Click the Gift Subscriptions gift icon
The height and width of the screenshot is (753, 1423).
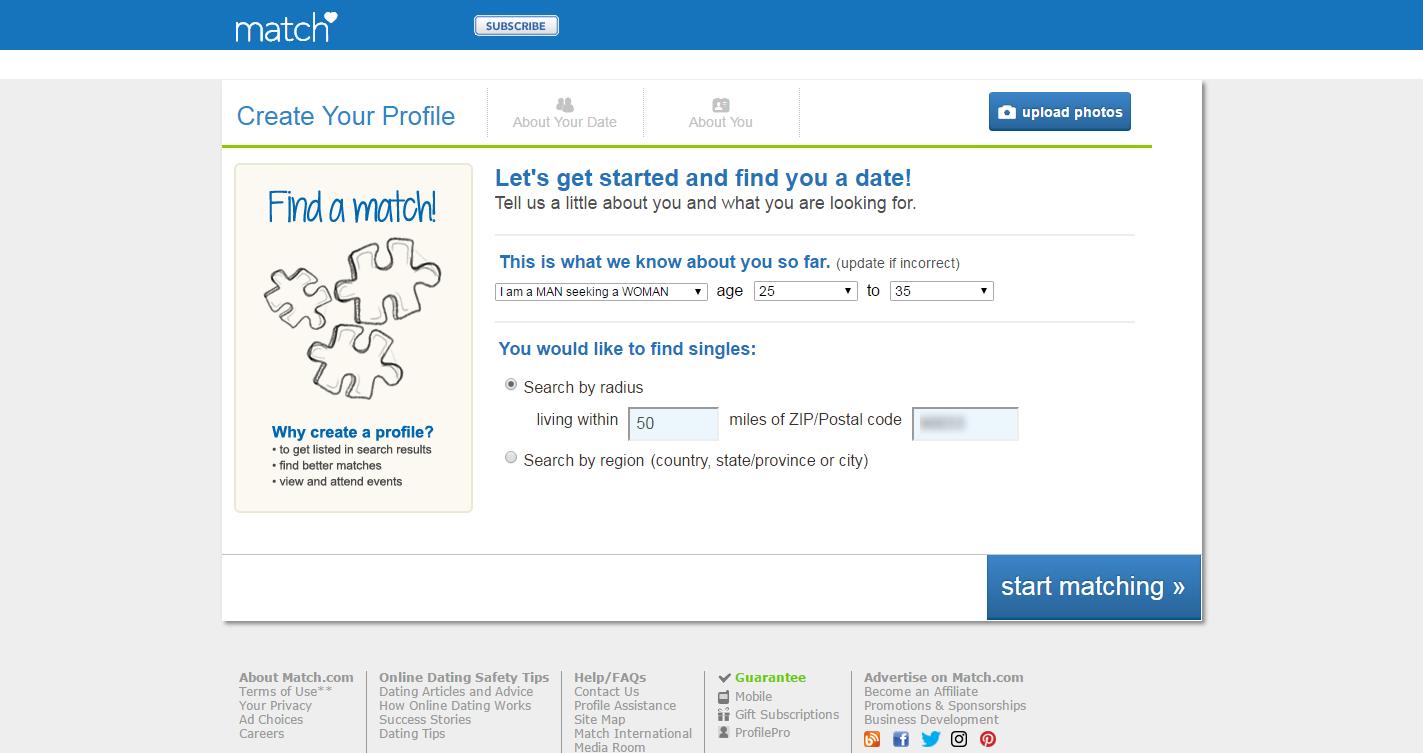coord(724,715)
